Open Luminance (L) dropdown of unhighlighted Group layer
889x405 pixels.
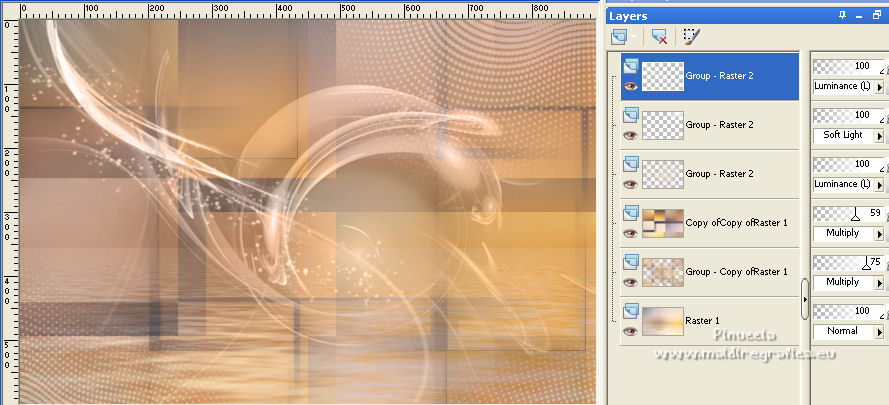(880, 184)
